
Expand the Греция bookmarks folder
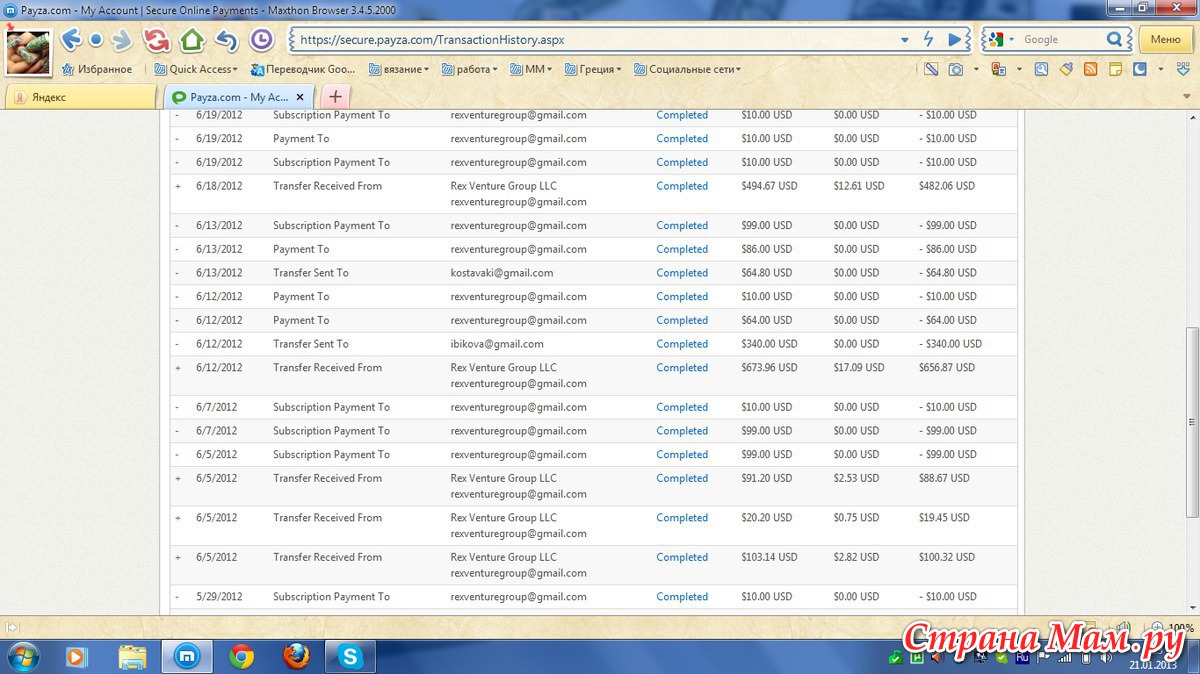tap(593, 69)
